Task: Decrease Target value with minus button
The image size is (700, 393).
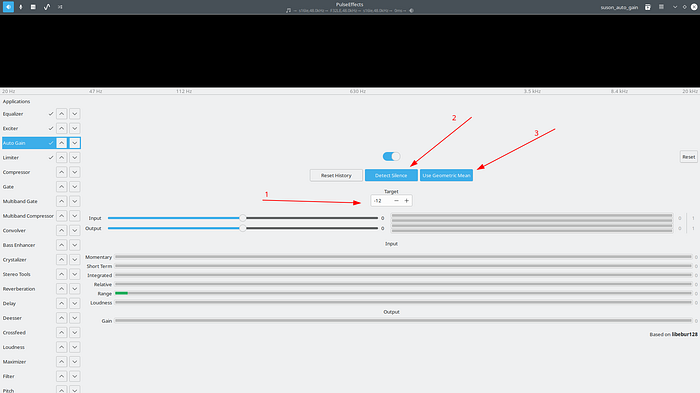Action: [x=396, y=201]
